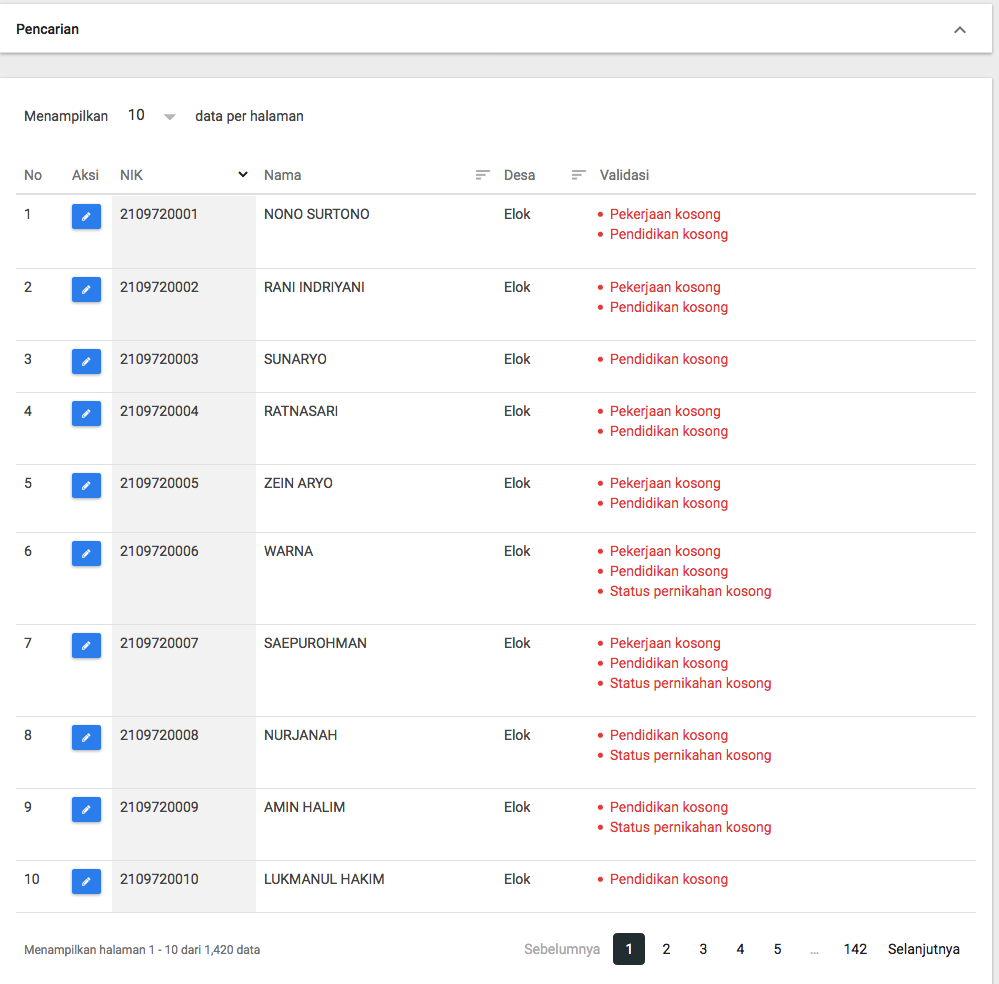
Task: Sort by the Desa column icon
Action: (578, 175)
